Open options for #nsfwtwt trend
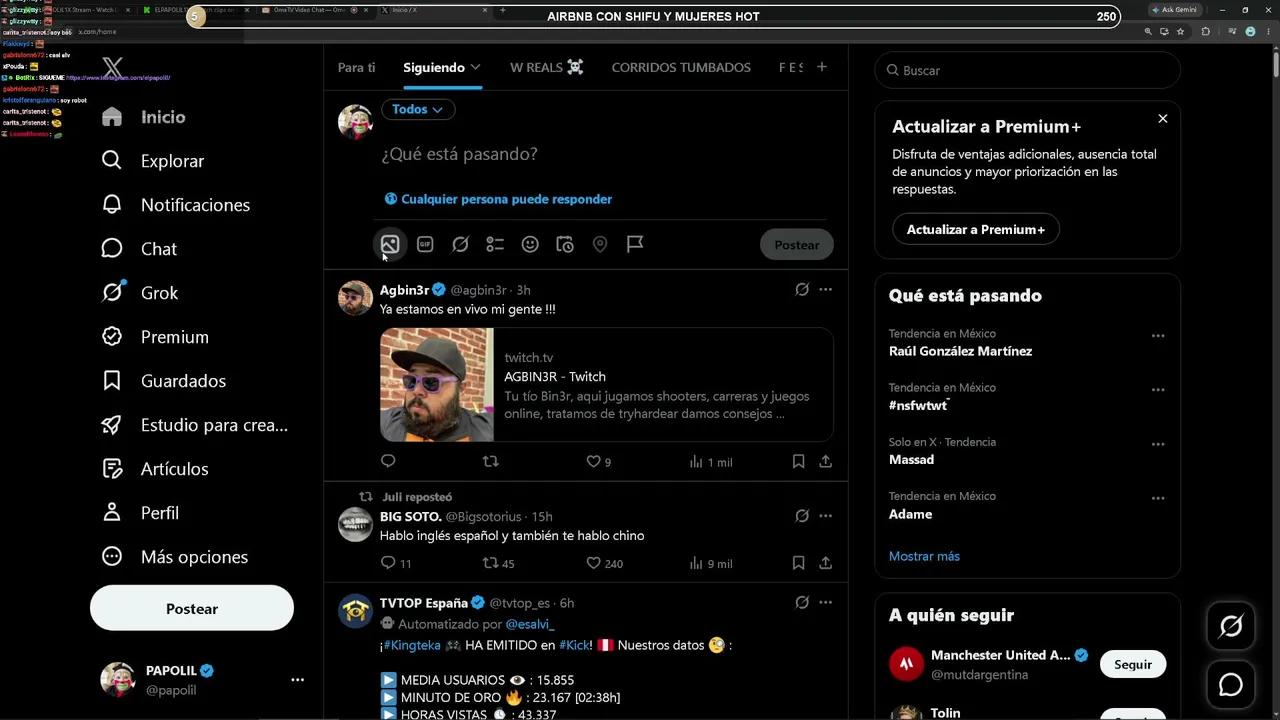 coord(1158,390)
